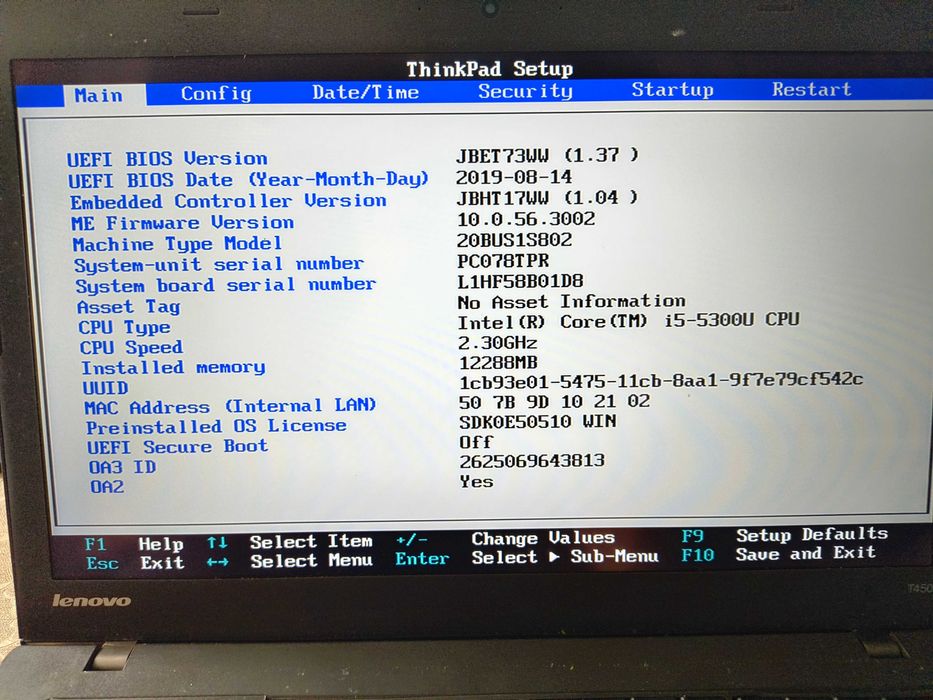Click the Embedded Controller Version label
The width and height of the screenshot is (933, 700).
coord(228,201)
